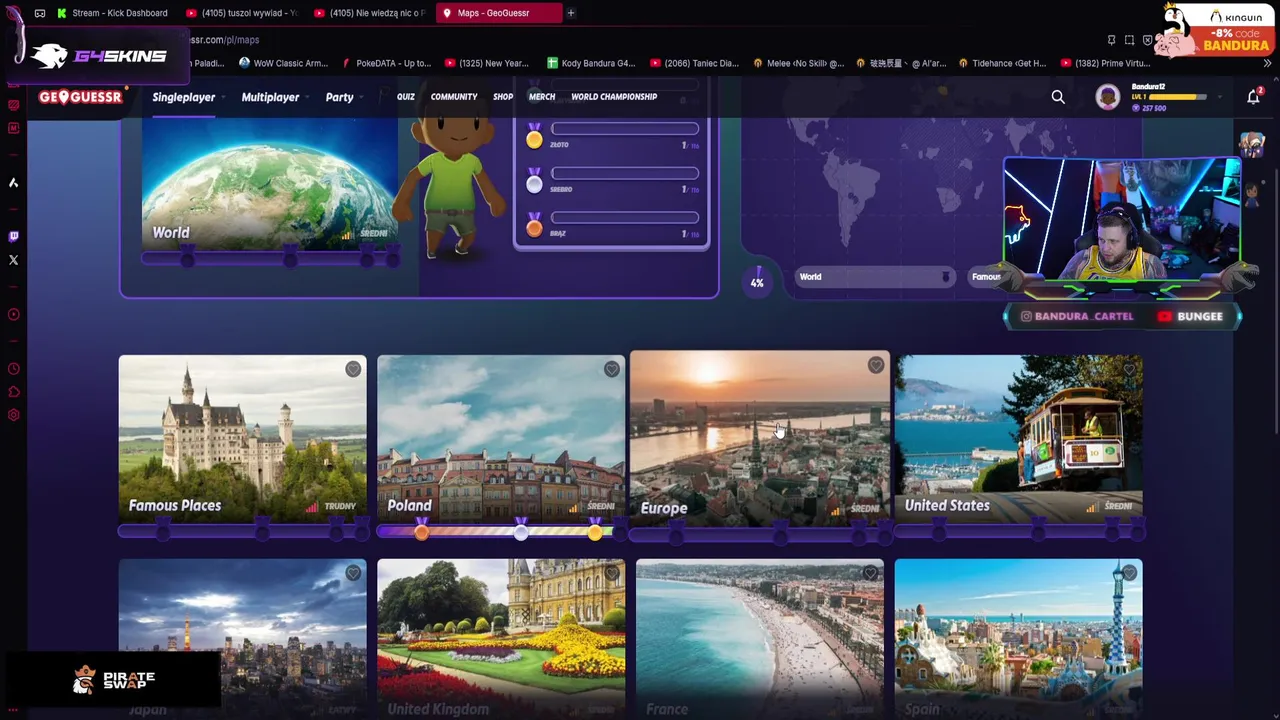Favorite the Spain map heart
The width and height of the screenshot is (1280, 720).
(x=1129, y=574)
